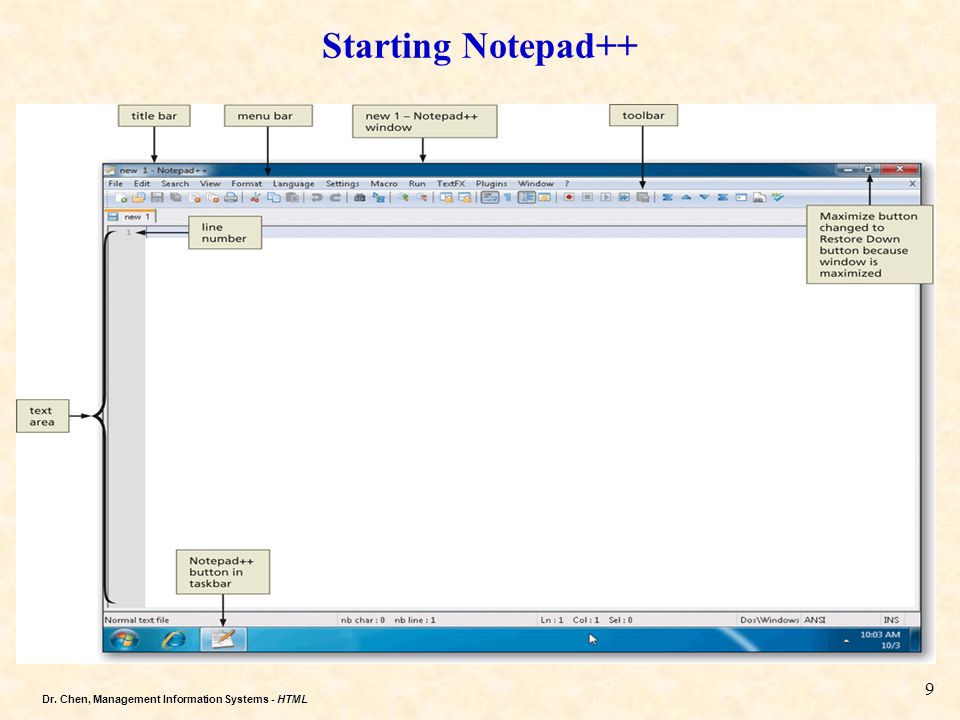
Task: Click the Save Recorded Macro icon
Action: pyautogui.click(x=642, y=198)
